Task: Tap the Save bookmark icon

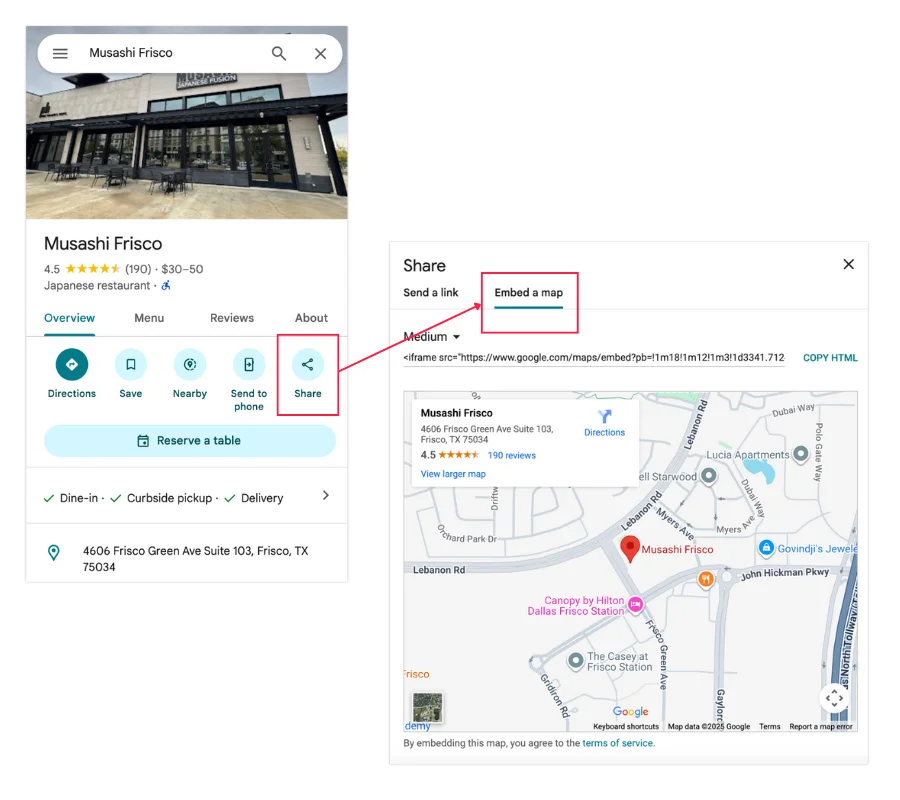Action: coord(130,364)
